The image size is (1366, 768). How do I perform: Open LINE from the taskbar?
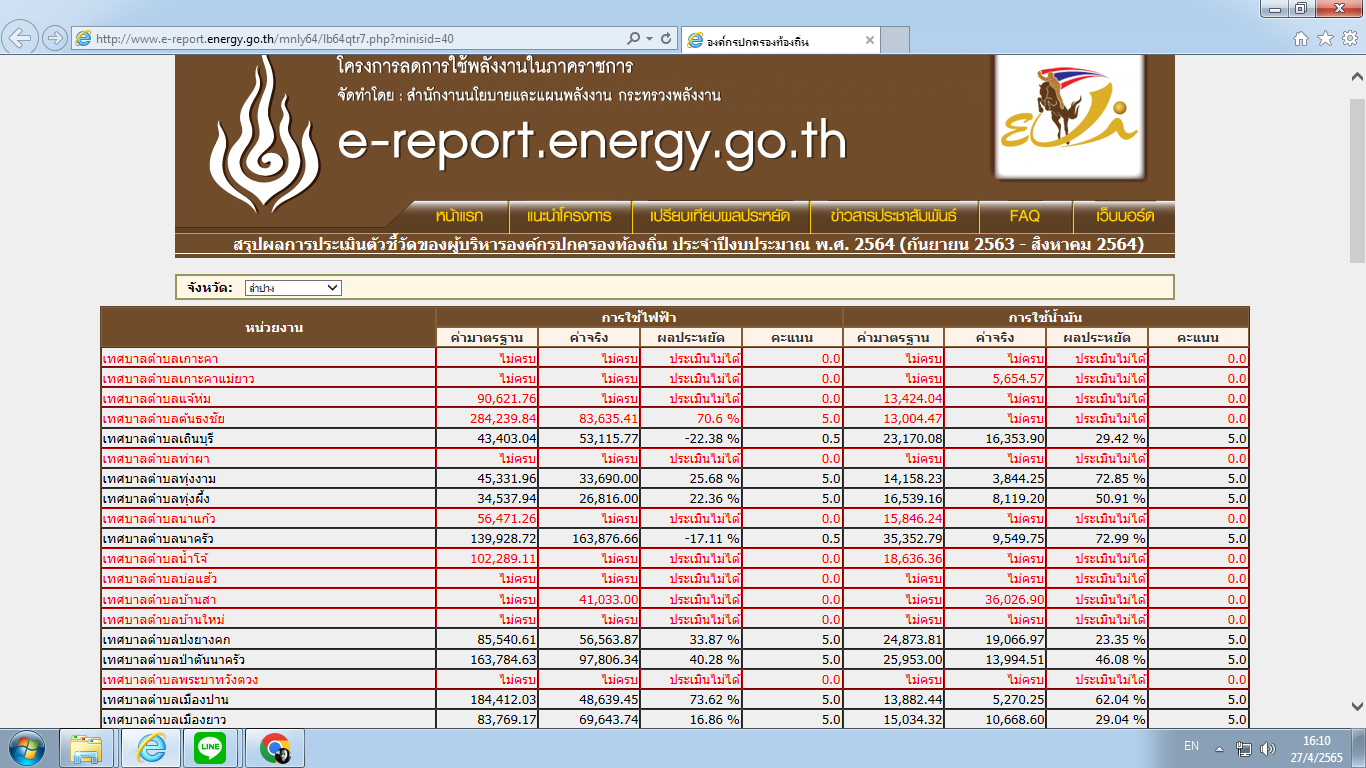pos(210,747)
